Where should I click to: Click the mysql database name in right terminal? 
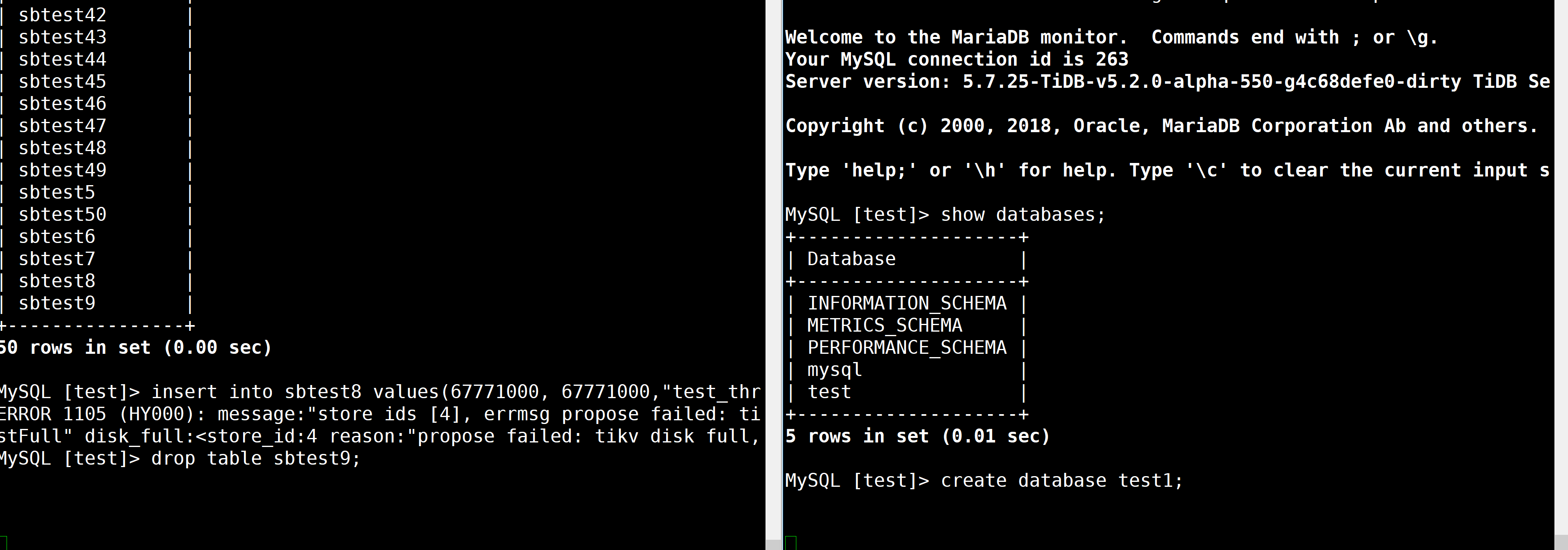[x=834, y=369]
